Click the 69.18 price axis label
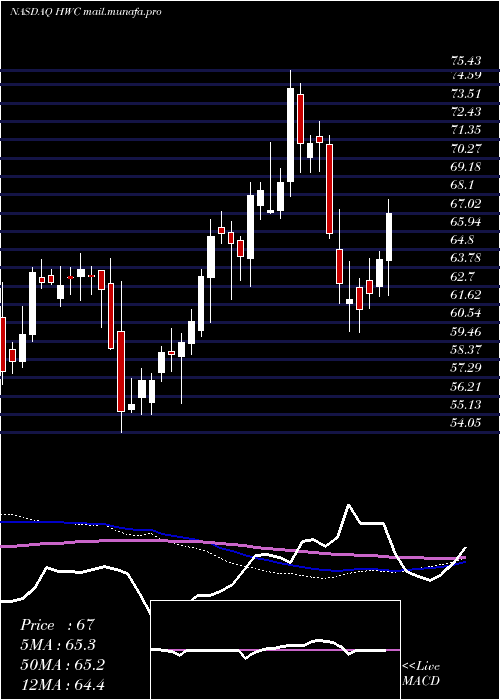 465,167
